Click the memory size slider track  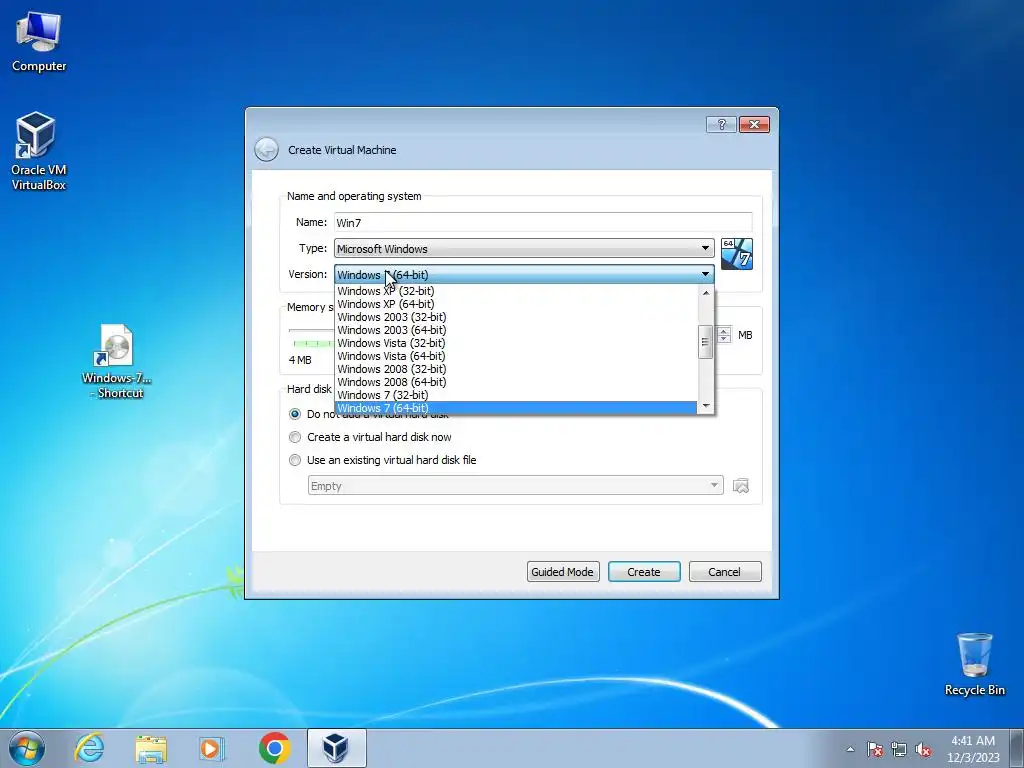[311, 331]
